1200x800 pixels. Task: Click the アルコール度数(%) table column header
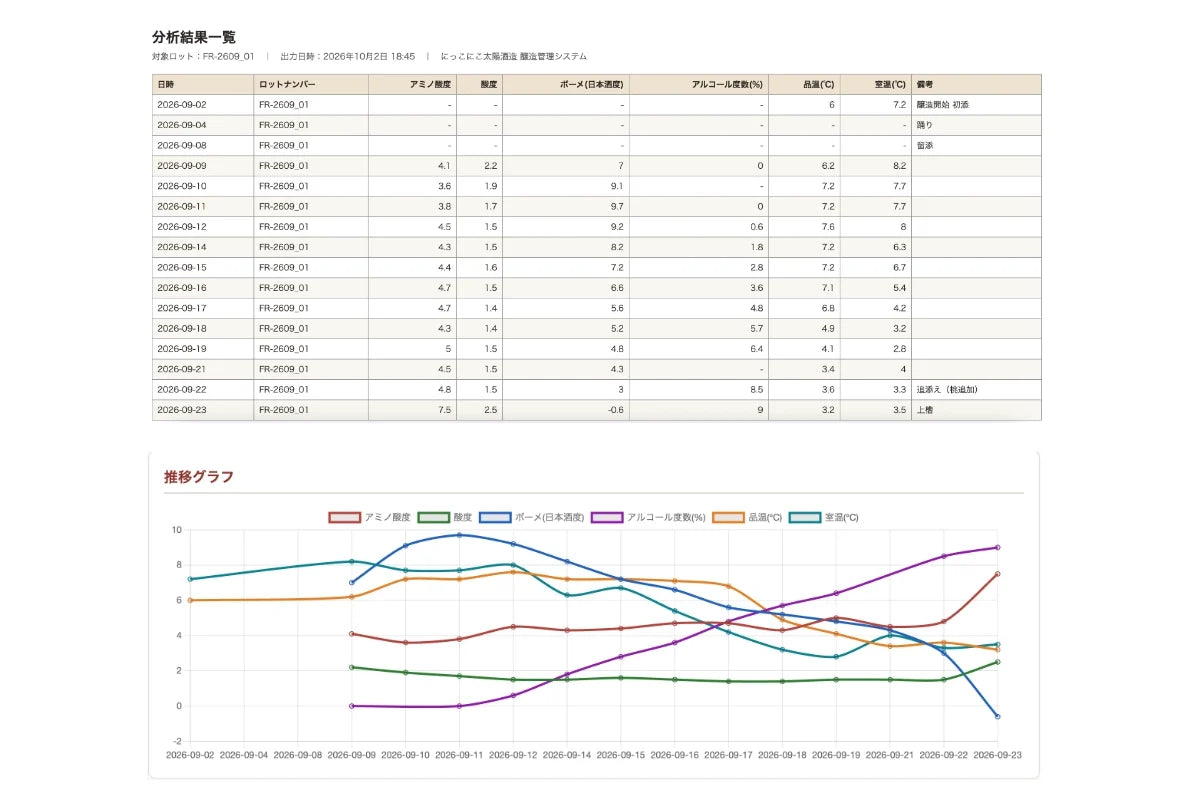tap(699, 84)
